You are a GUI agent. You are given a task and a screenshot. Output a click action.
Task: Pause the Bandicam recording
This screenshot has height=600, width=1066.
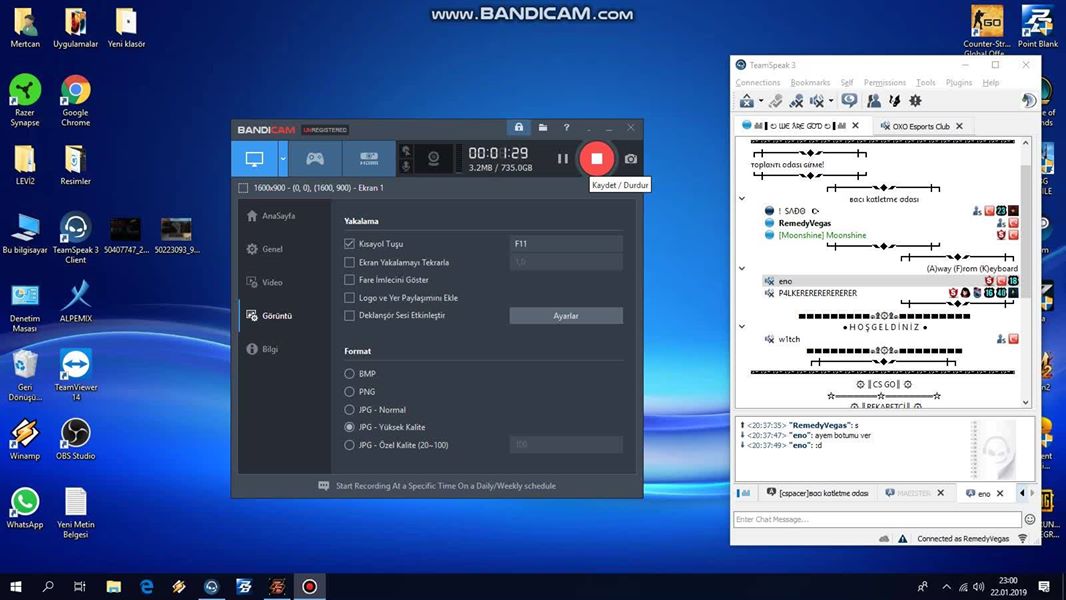562,158
